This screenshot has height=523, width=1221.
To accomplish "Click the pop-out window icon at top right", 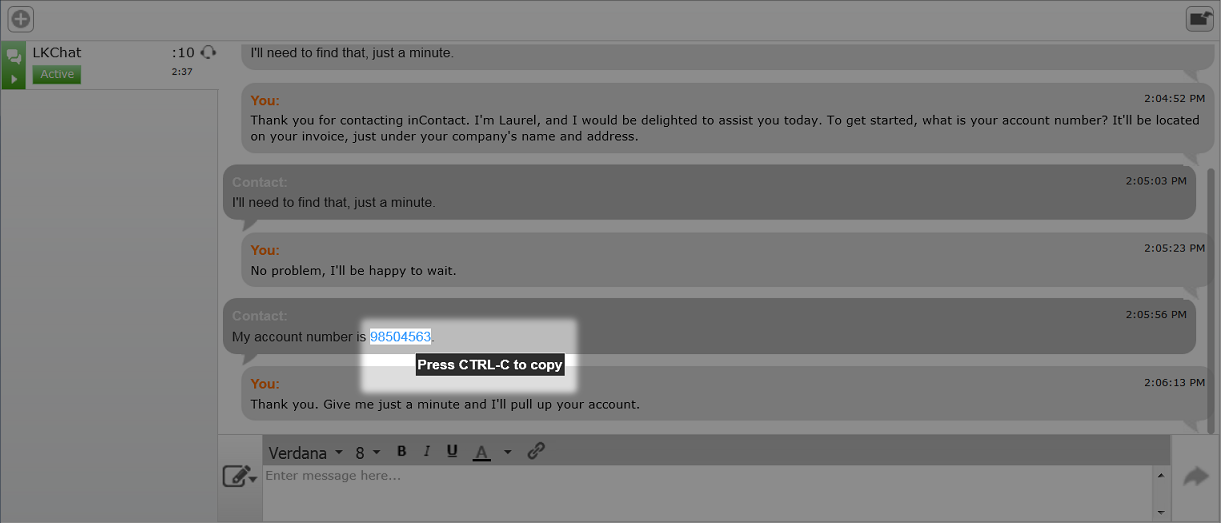I will pyautogui.click(x=1199, y=18).
